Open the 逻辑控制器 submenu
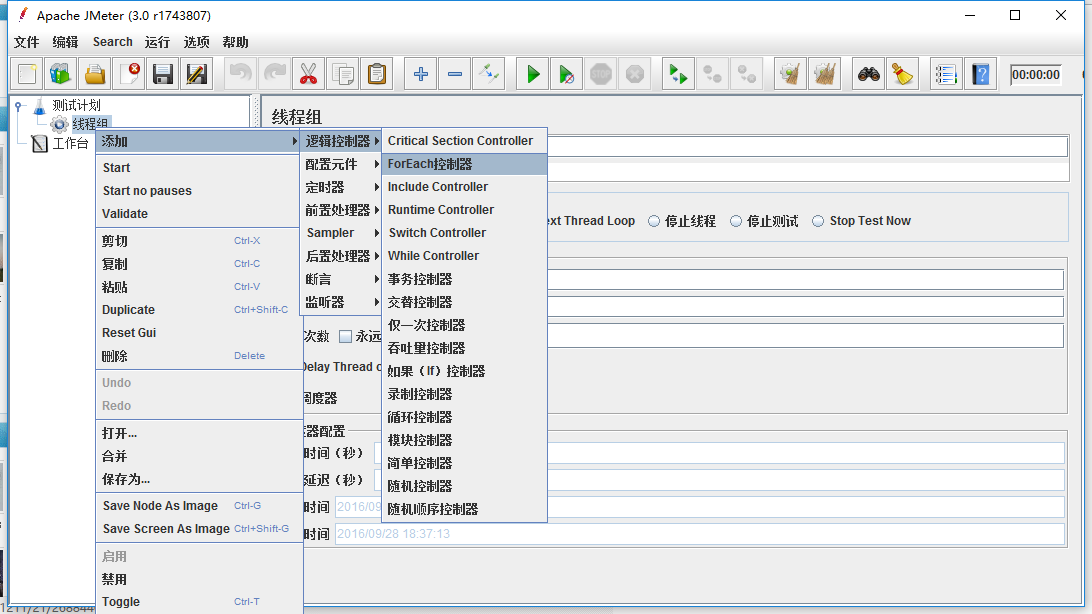Viewport: 1092px width, 614px height. pyautogui.click(x=342, y=141)
